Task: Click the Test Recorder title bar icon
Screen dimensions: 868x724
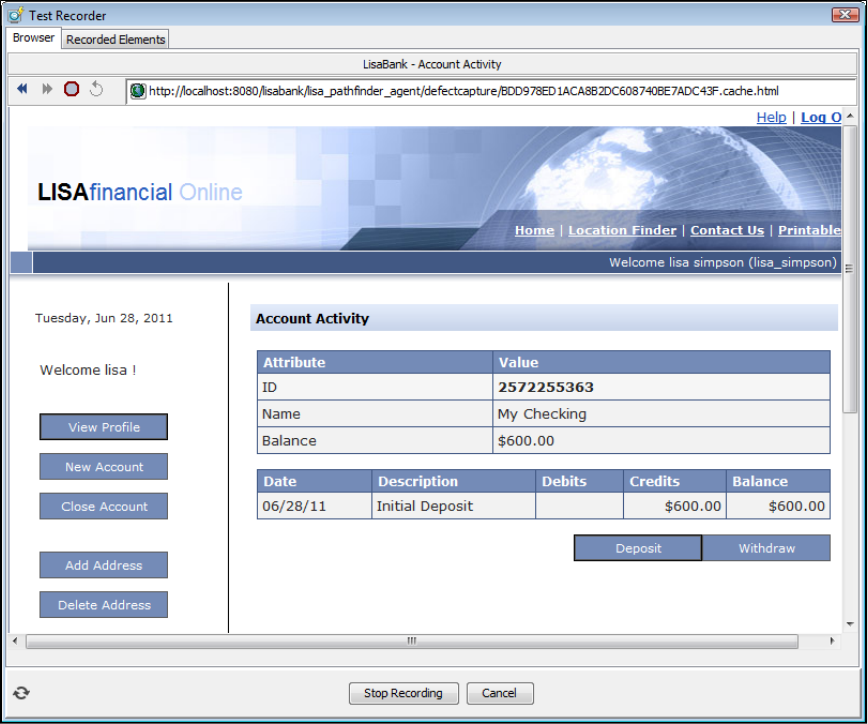Action: [x=16, y=15]
